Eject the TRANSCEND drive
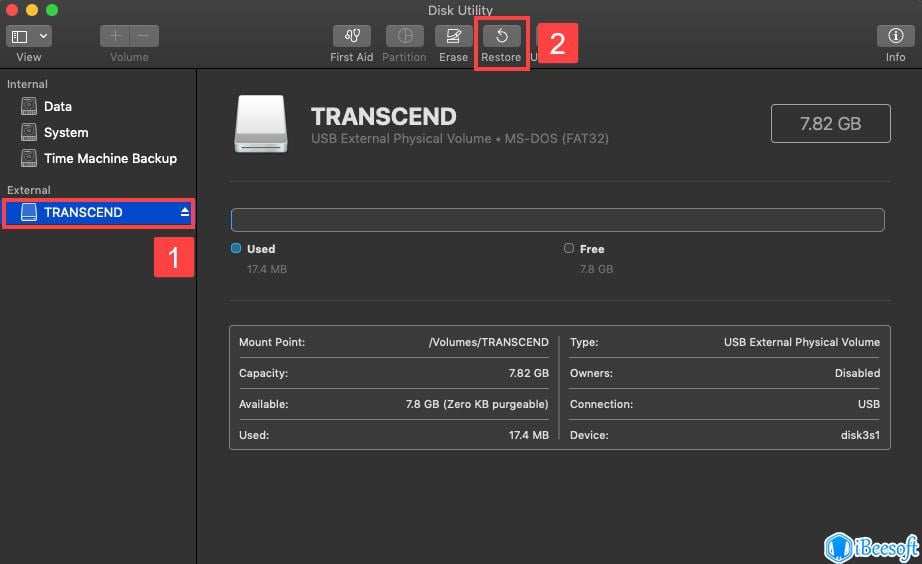 point(185,212)
